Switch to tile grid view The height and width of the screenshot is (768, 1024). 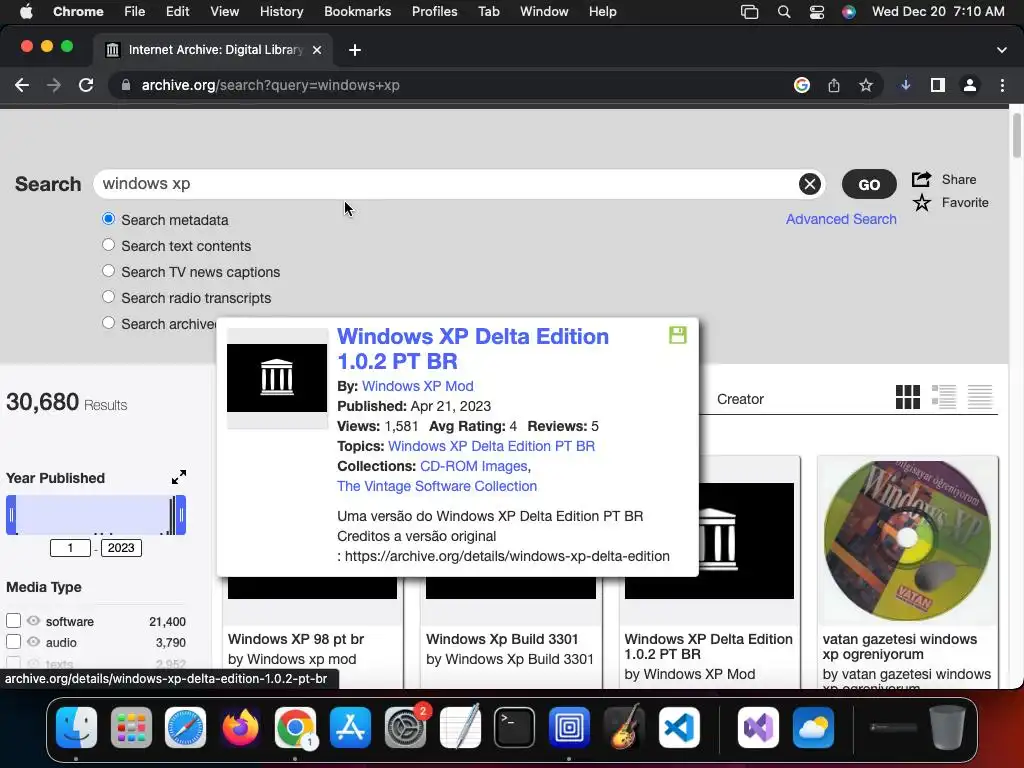(x=907, y=396)
